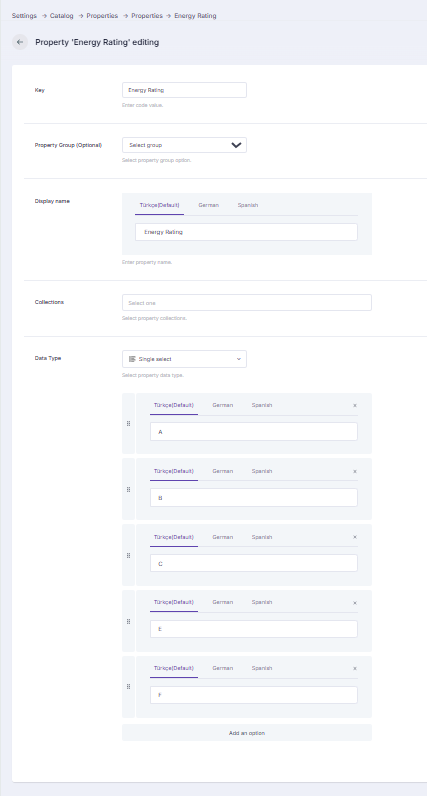427x796 pixels.
Task: Click the drag handle beside option F
Action: point(128,686)
